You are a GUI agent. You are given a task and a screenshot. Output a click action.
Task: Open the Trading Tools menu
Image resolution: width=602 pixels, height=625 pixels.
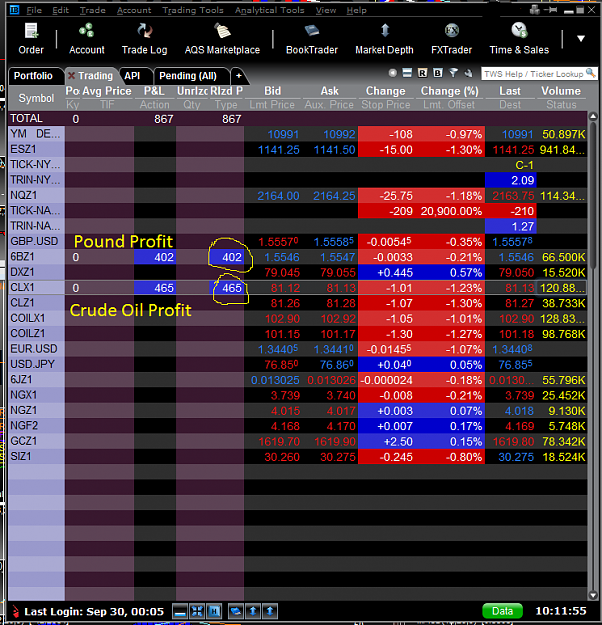point(193,10)
